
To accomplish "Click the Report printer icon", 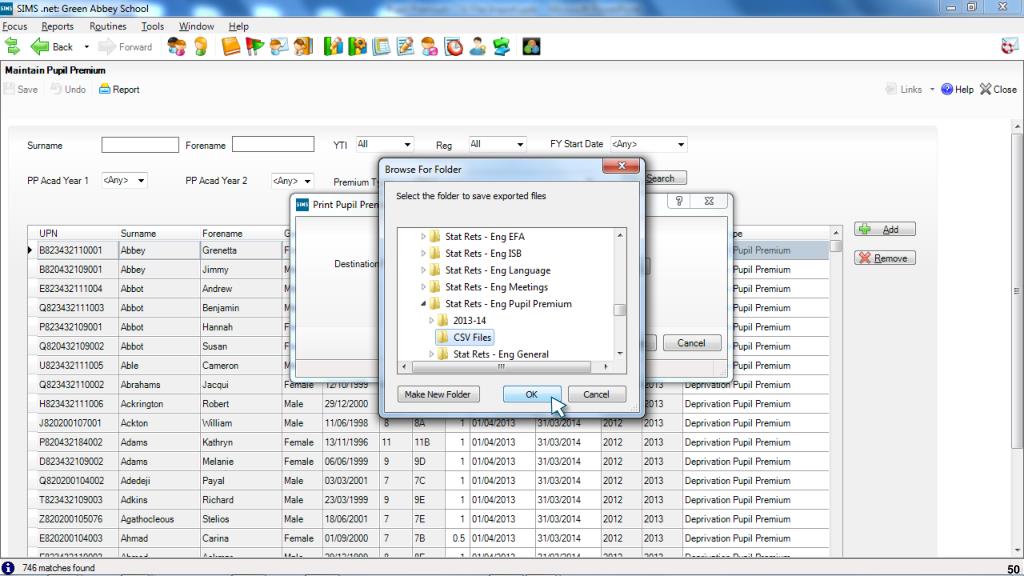I will (105, 89).
